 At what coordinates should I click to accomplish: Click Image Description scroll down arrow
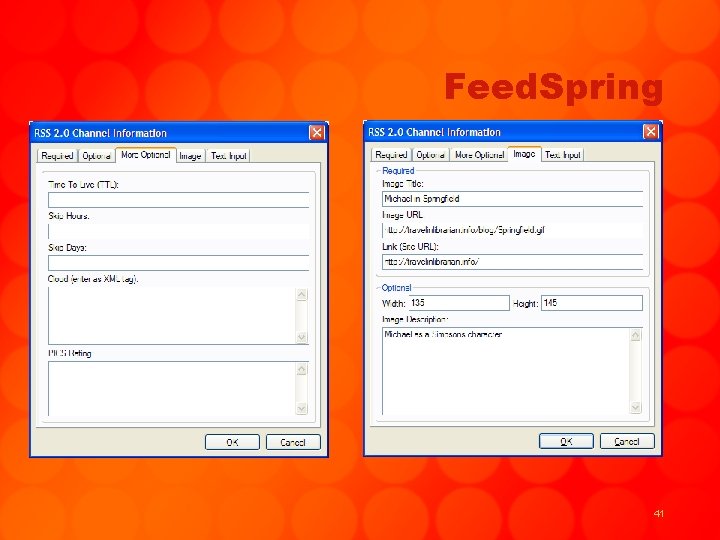[x=636, y=407]
